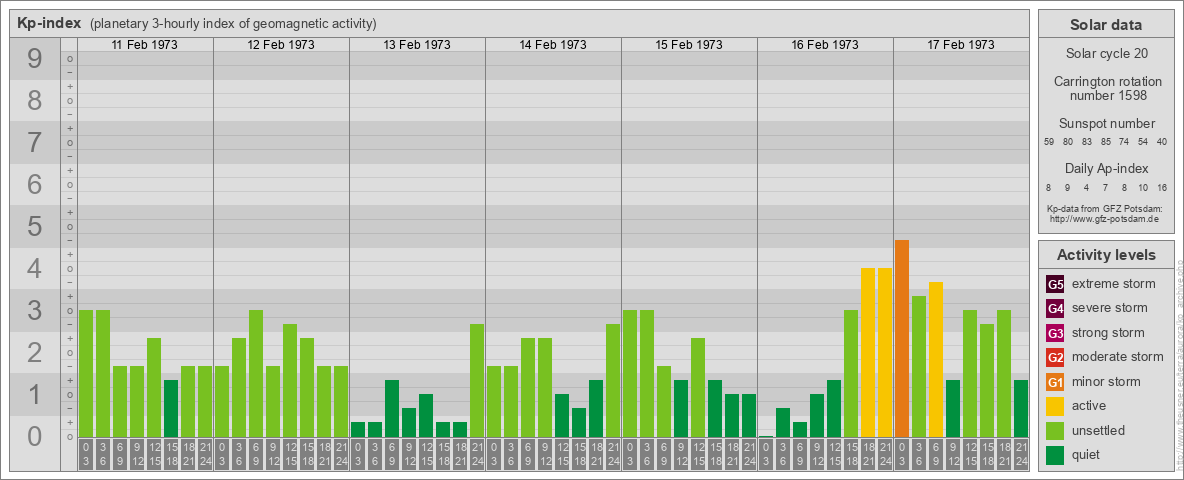Click the 'Solar cycle 20' text
Viewport: 1184px width, 480px height.
click(x=1106, y=54)
